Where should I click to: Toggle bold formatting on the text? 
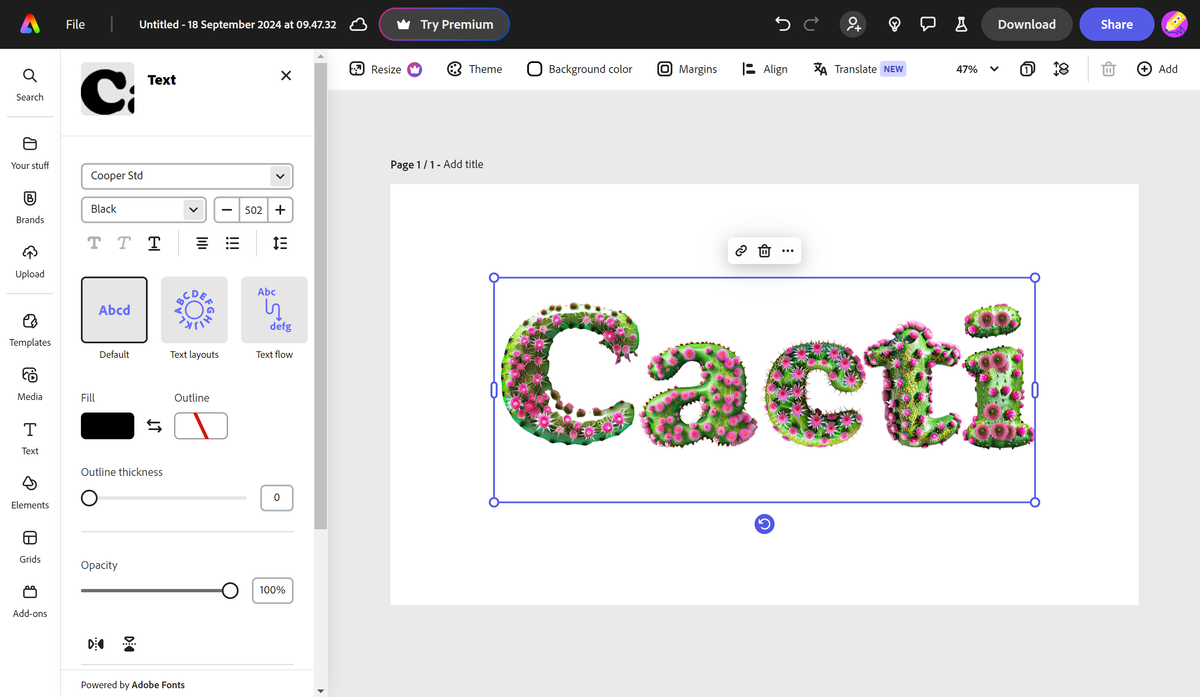click(x=94, y=243)
